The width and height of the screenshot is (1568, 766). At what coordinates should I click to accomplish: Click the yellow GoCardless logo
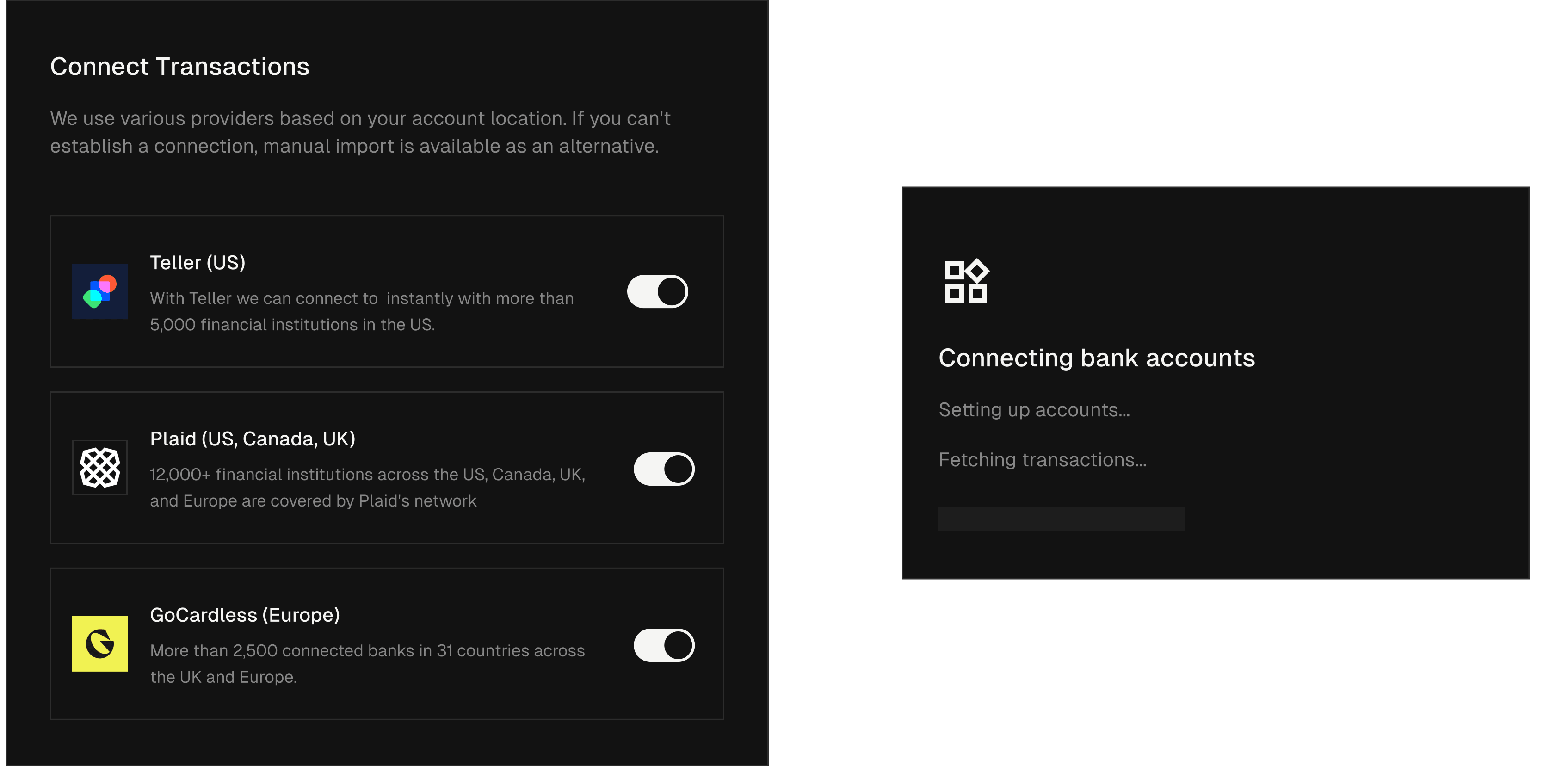point(100,643)
